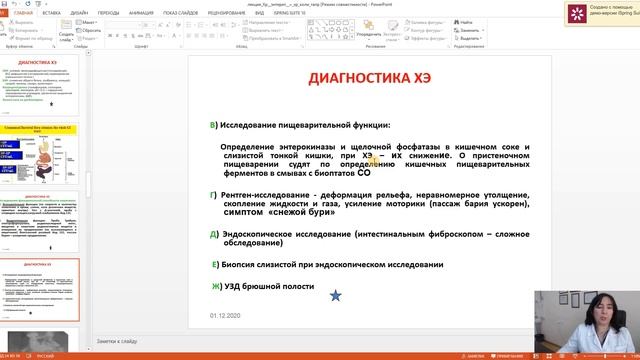Open the ПОКАЗ СЛАЙДОВ tab
The image size is (640, 360).
[180, 13]
